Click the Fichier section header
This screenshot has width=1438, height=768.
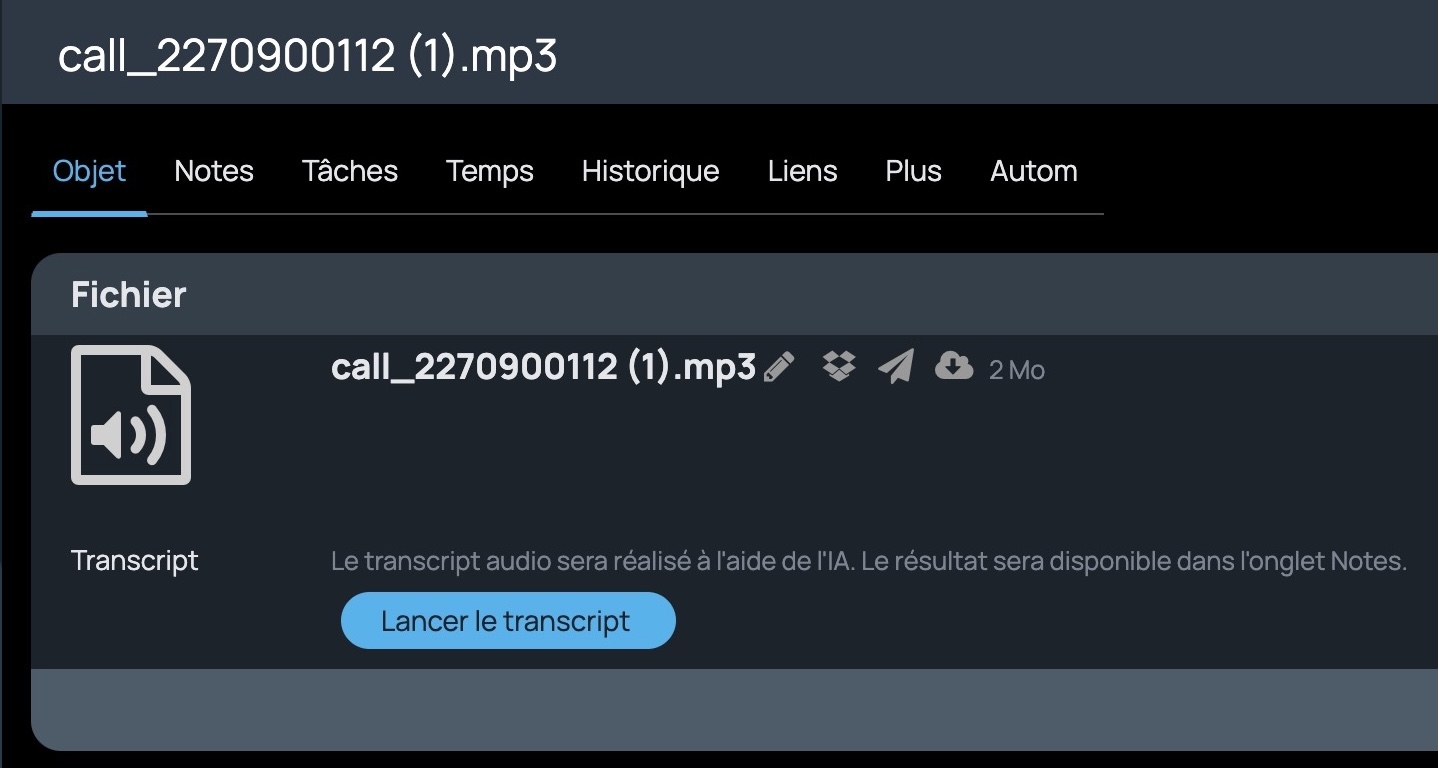pyautogui.click(x=129, y=295)
